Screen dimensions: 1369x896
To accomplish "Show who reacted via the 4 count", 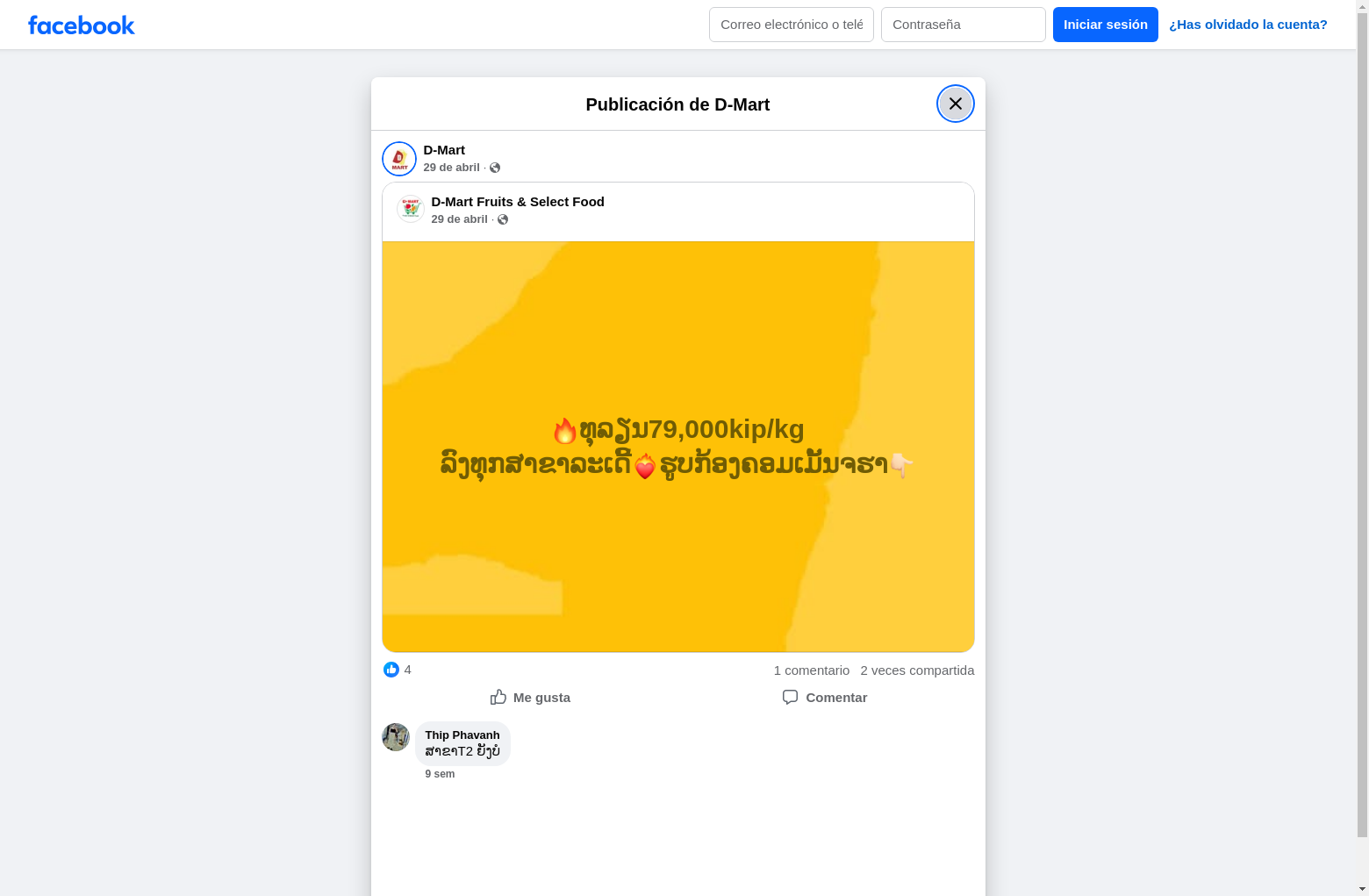I will pyautogui.click(x=407, y=670).
